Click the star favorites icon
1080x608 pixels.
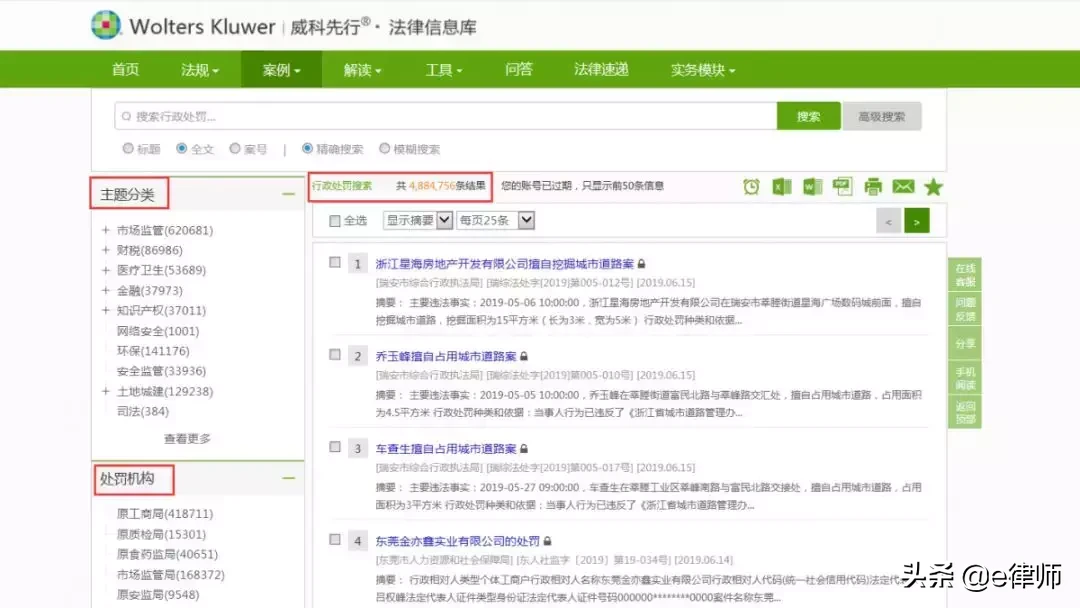[x=935, y=186]
